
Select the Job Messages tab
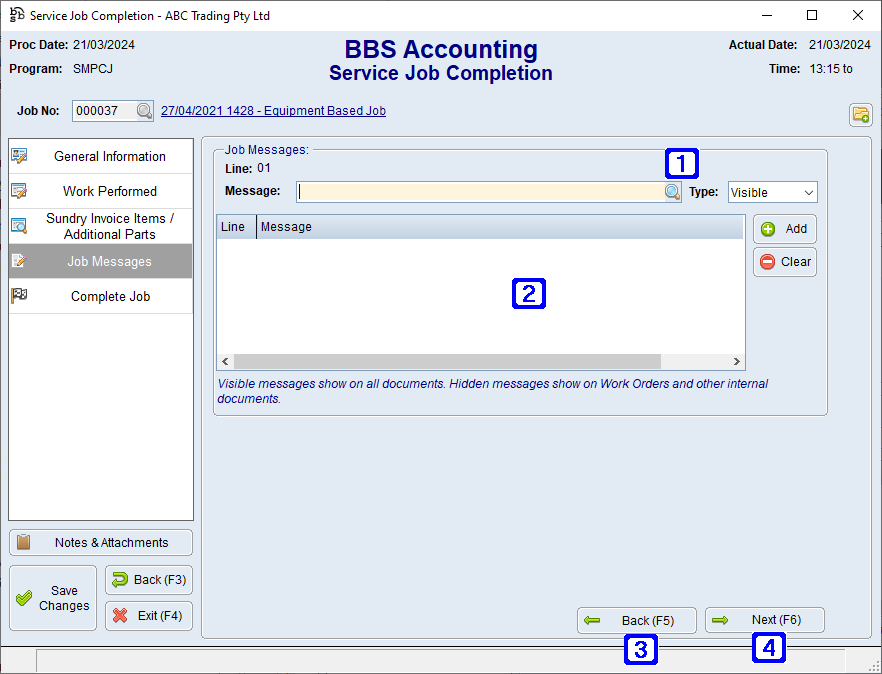coord(100,260)
